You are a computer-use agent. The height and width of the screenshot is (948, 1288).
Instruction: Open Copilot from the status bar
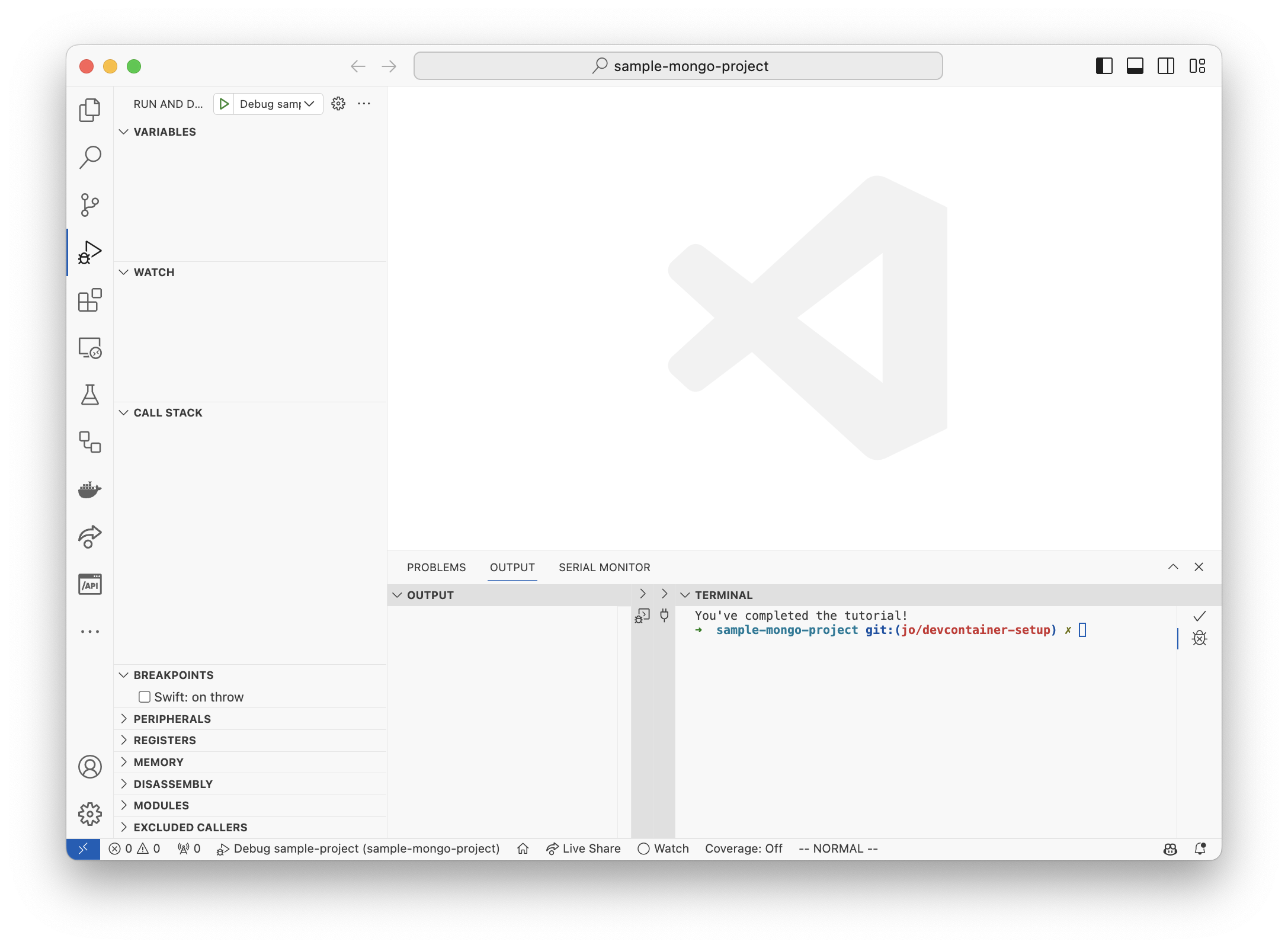(1170, 849)
